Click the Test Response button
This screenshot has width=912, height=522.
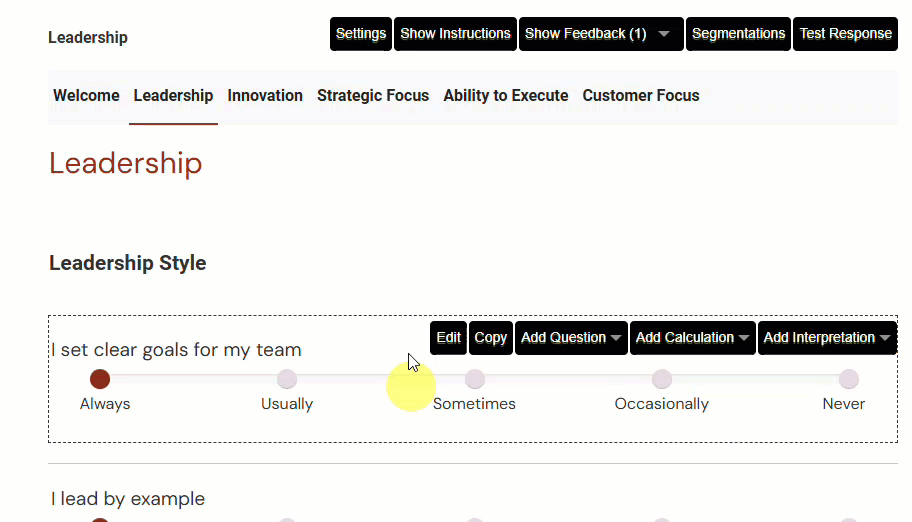[845, 34]
